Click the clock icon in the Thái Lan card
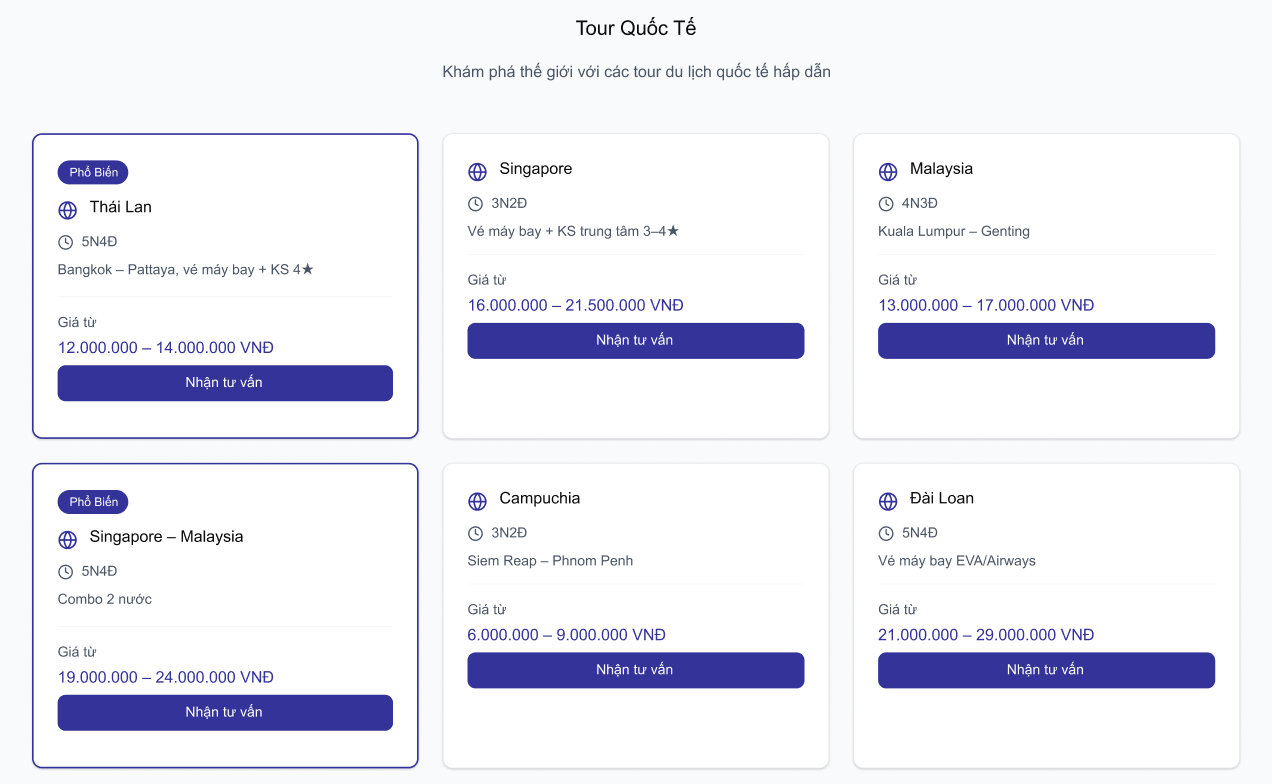Screen dimensions: 1272x784 pos(65,242)
